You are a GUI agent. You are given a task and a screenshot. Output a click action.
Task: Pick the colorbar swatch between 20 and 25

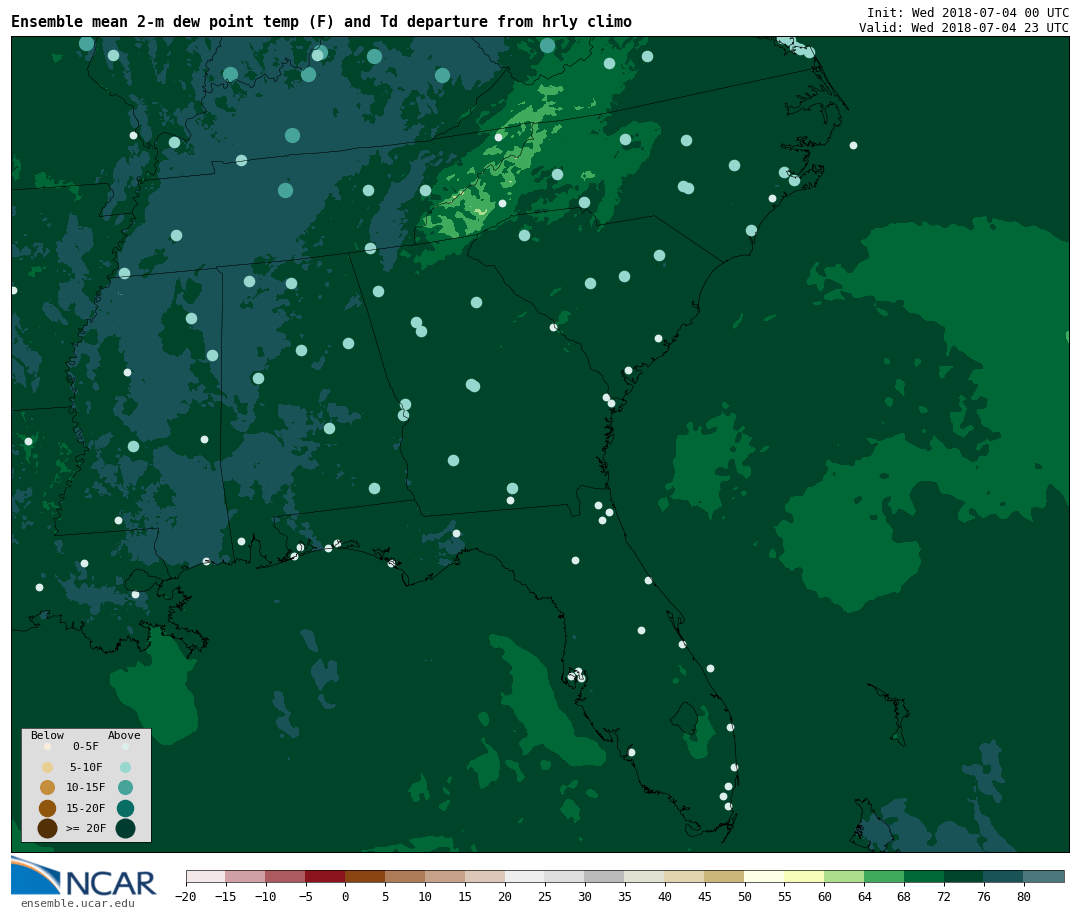[526, 876]
